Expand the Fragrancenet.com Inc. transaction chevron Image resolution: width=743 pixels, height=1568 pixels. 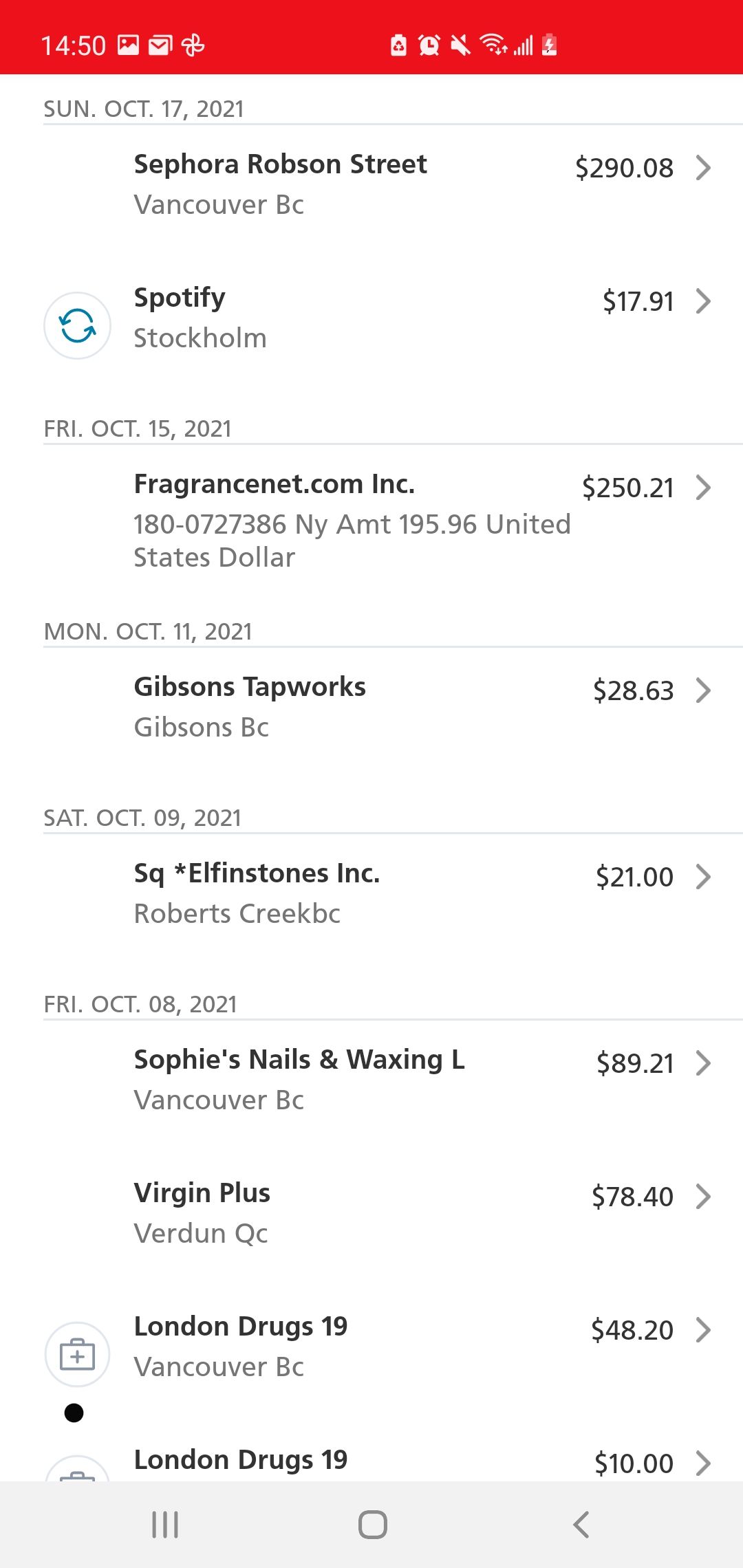tap(703, 488)
